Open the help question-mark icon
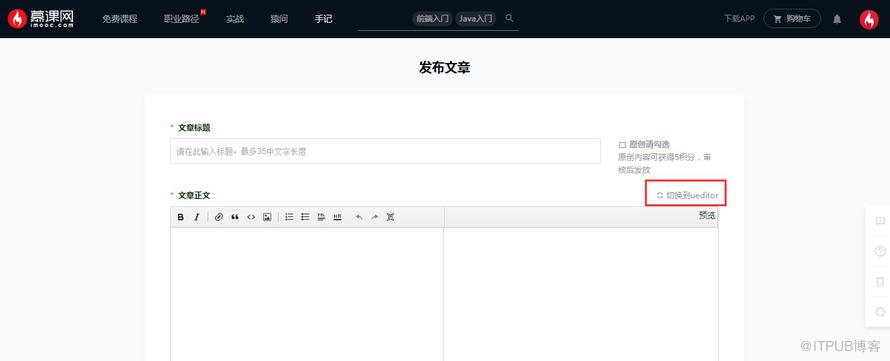Image resolution: width=890 pixels, height=361 pixels. pyautogui.click(x=880, y=251)
